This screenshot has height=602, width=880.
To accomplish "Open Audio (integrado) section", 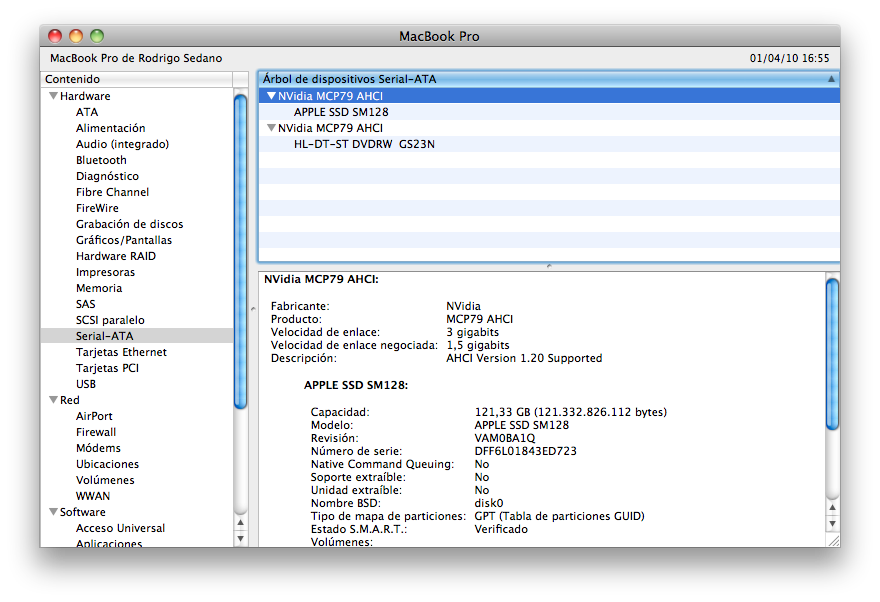I will coord(122,144).
